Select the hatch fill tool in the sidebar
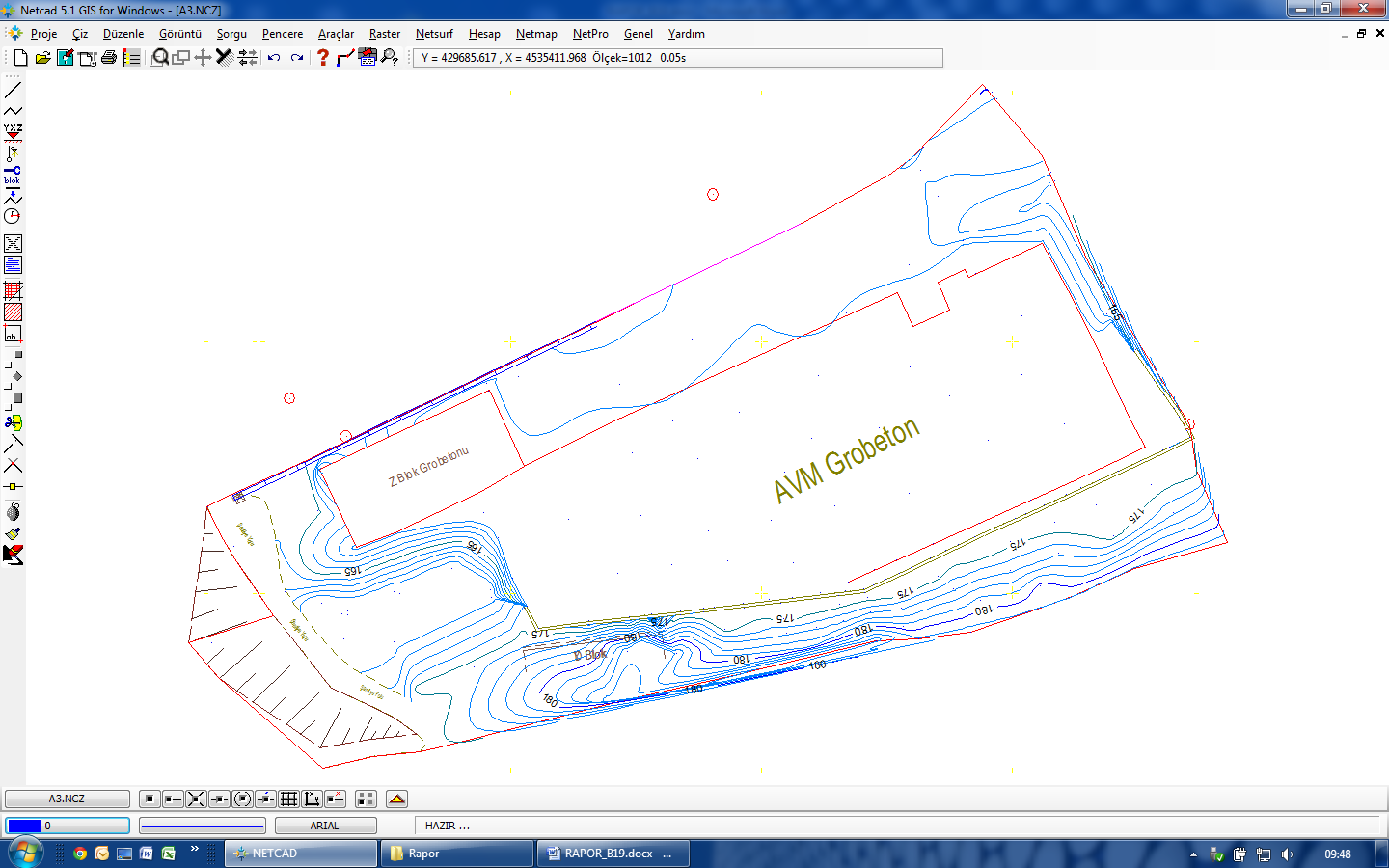The image size is (1389, 868). click(x=13, y=312)
